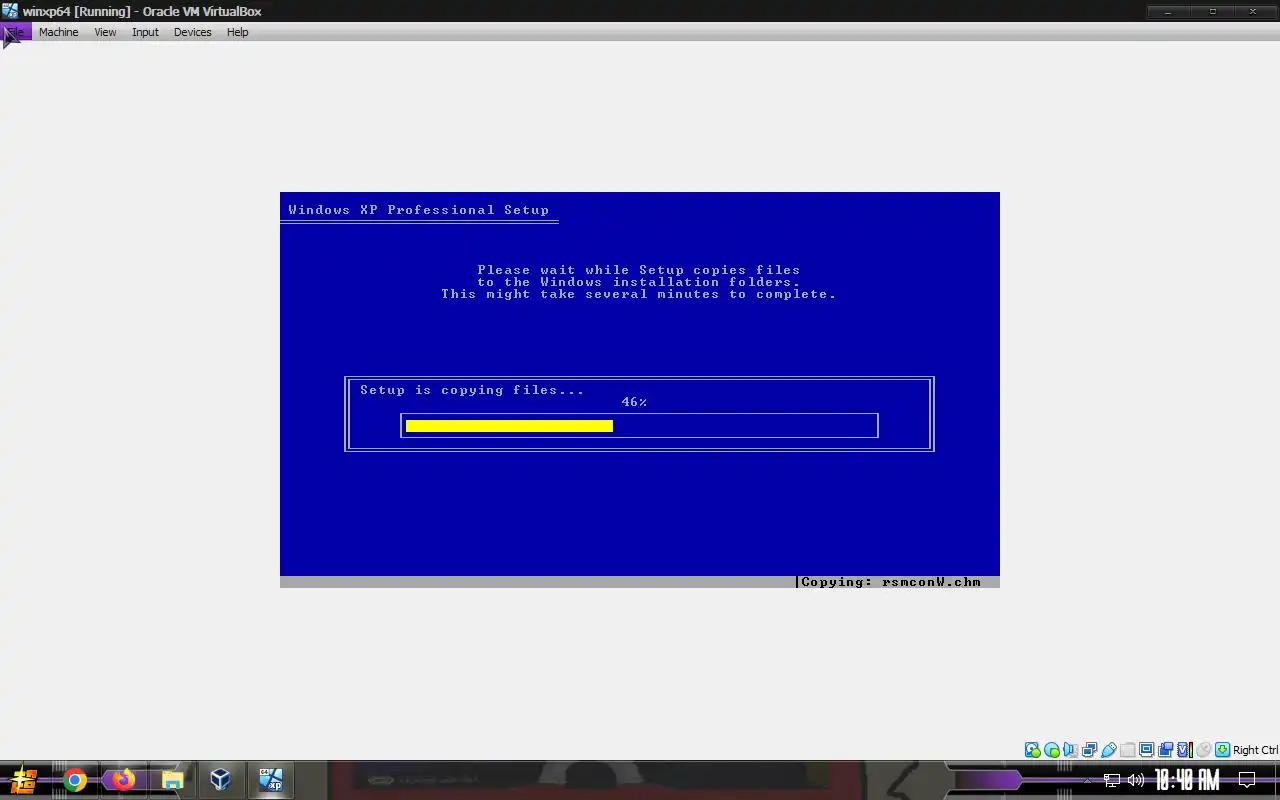Open VirtualBox Manager from the taskbar
This screenshot has height=800, width=1280.
coord(220,780)
